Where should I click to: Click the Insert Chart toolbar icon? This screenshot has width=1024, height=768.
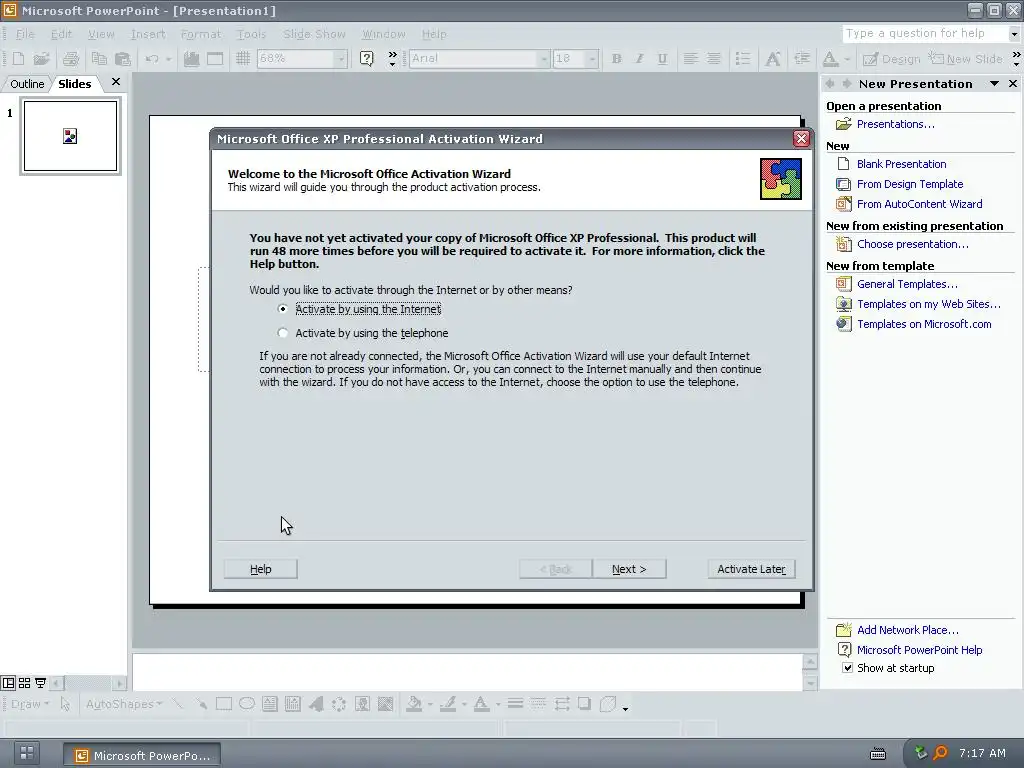[191, 59]
